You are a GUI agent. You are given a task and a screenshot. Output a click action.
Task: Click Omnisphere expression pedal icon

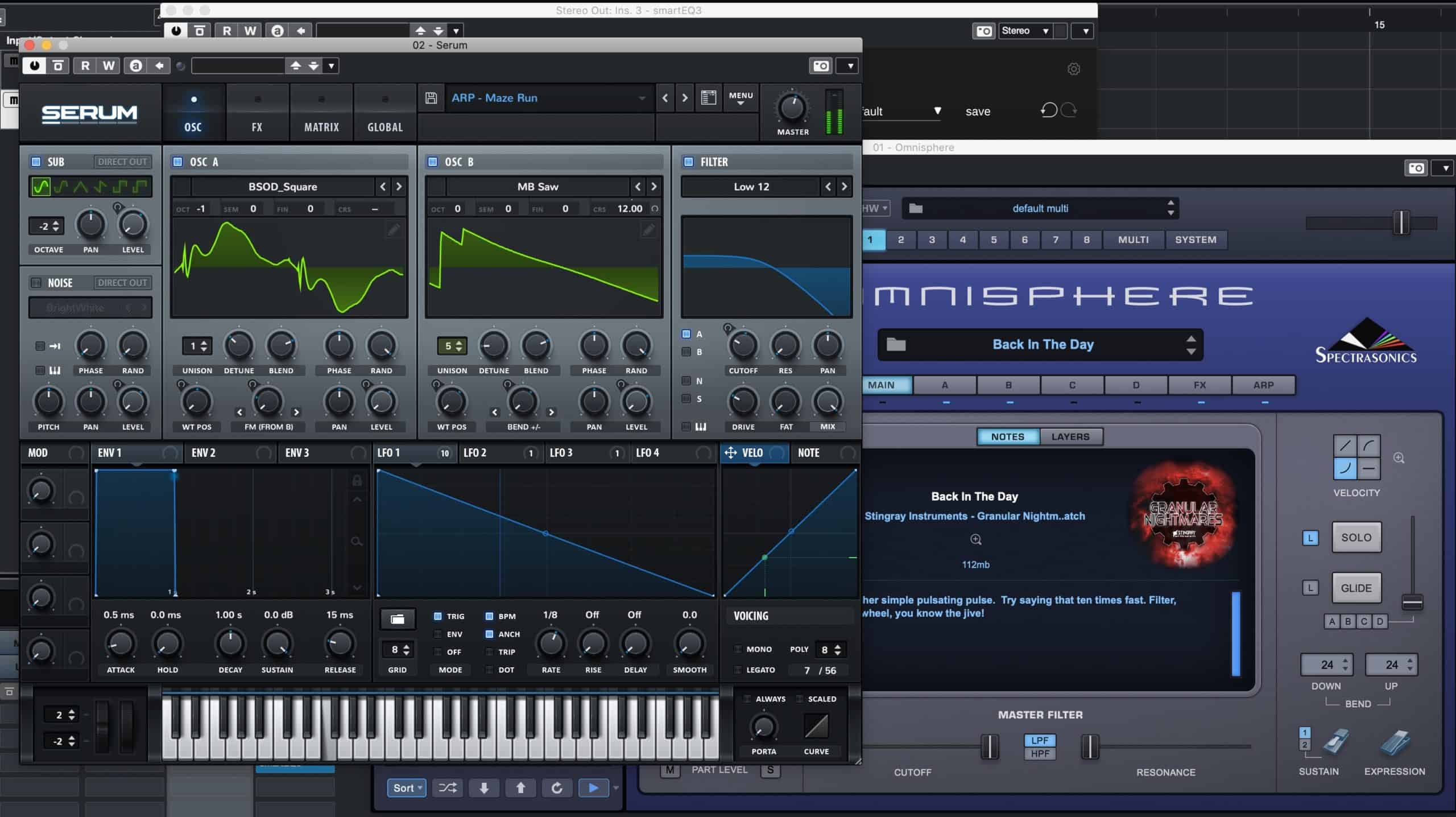[1395, 742]
